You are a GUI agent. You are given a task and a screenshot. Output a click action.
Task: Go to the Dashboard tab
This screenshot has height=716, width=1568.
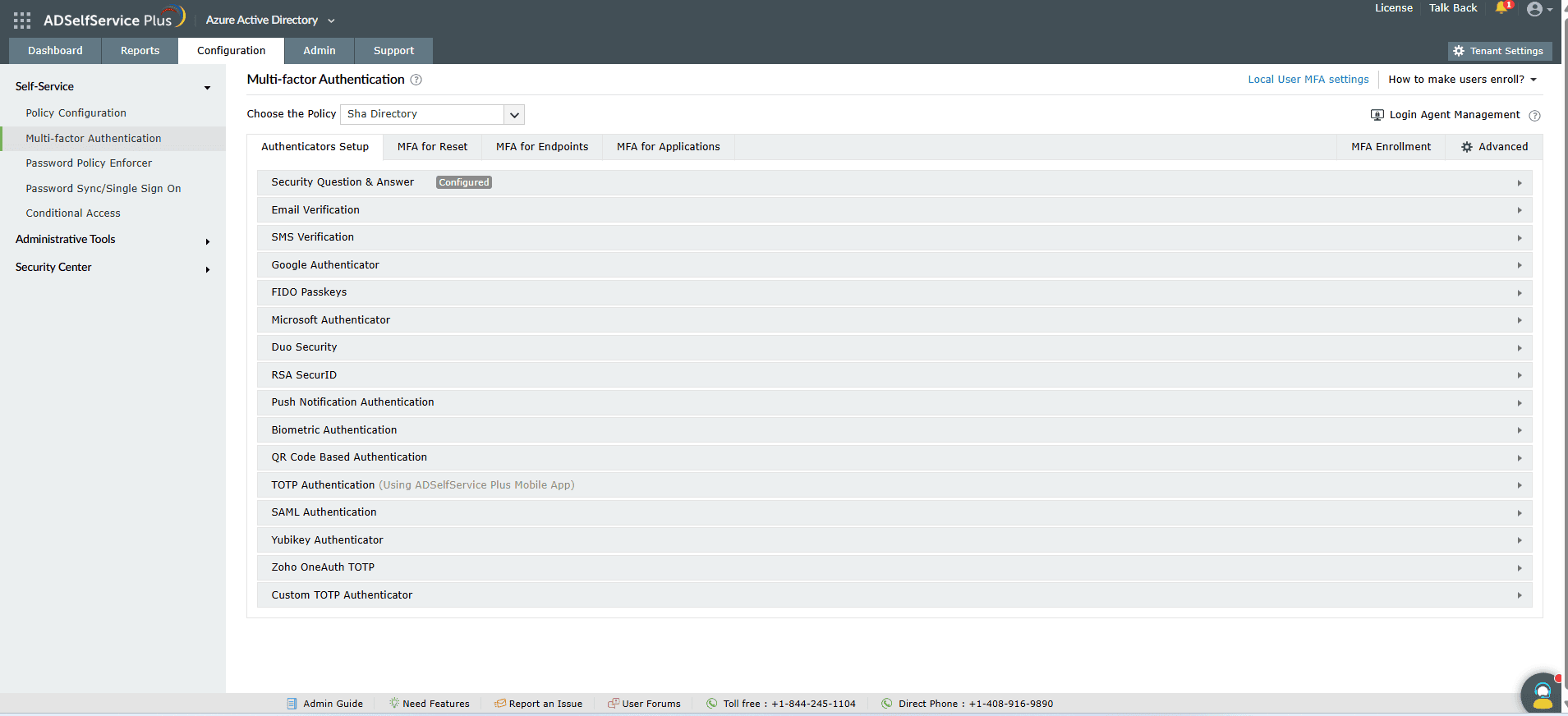(x=55, y=51)
